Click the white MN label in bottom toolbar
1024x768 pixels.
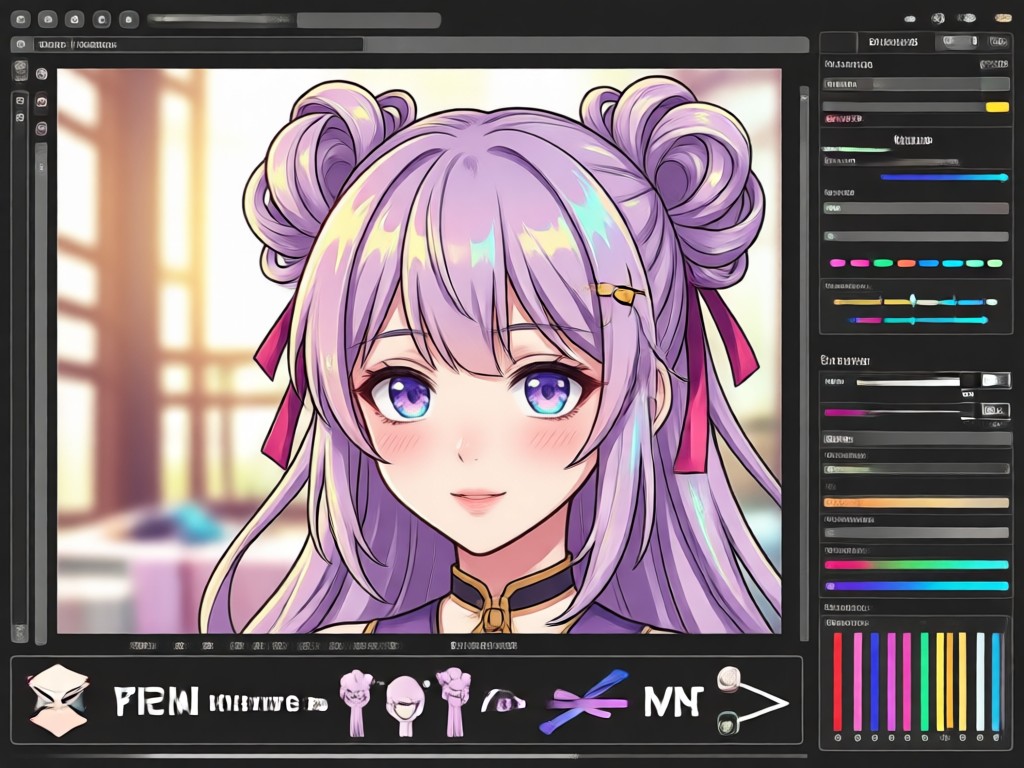click(x=674, y=701)
